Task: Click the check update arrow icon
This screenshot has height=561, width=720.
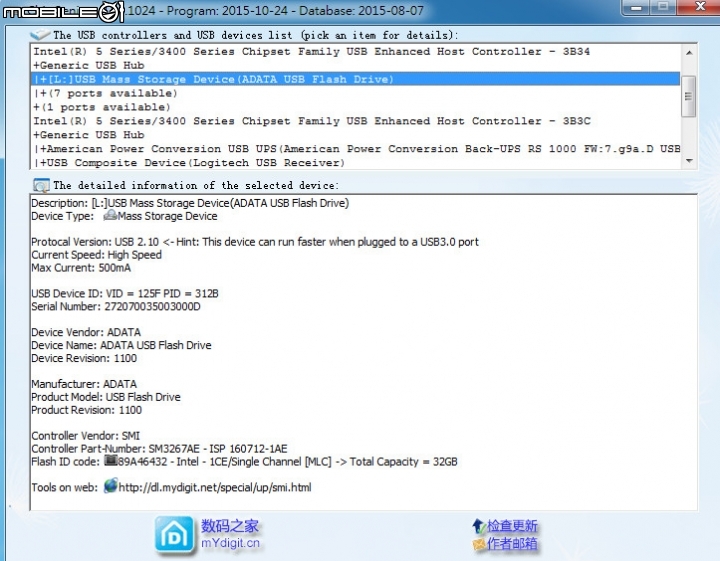Action: pyautogui.click(x=478, y=526)
